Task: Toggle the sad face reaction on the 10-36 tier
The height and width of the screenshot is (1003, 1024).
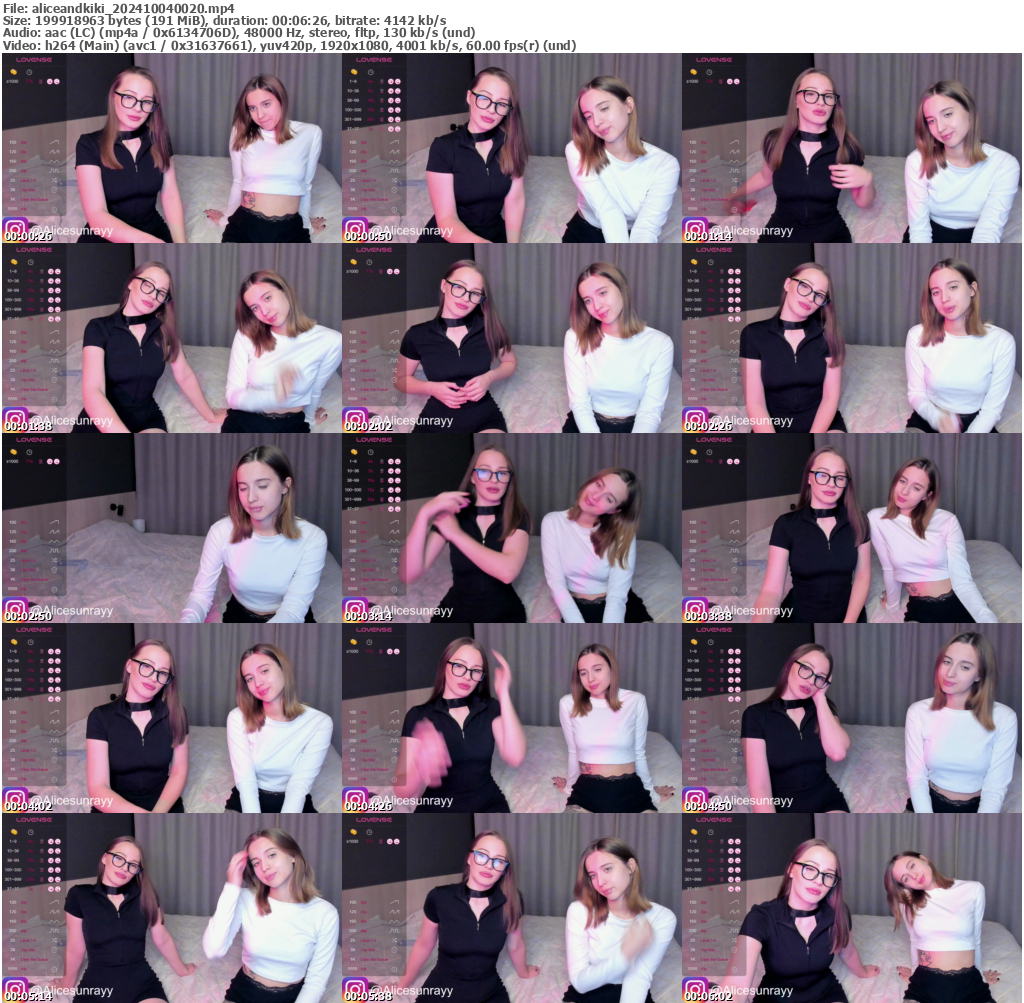Action: [398, 91]
